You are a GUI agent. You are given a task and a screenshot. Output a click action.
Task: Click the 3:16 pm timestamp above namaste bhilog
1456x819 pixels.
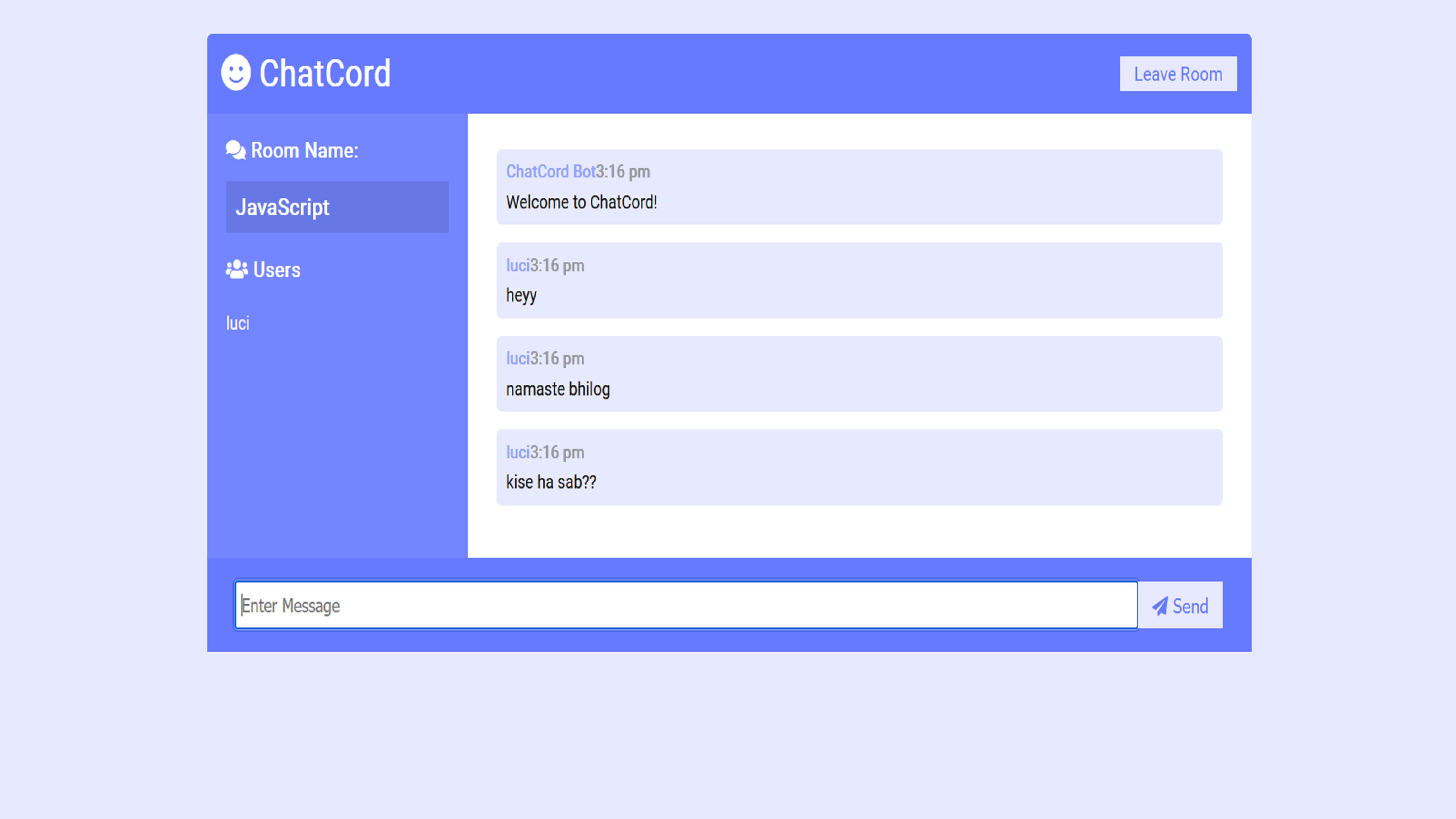(557, 358)
